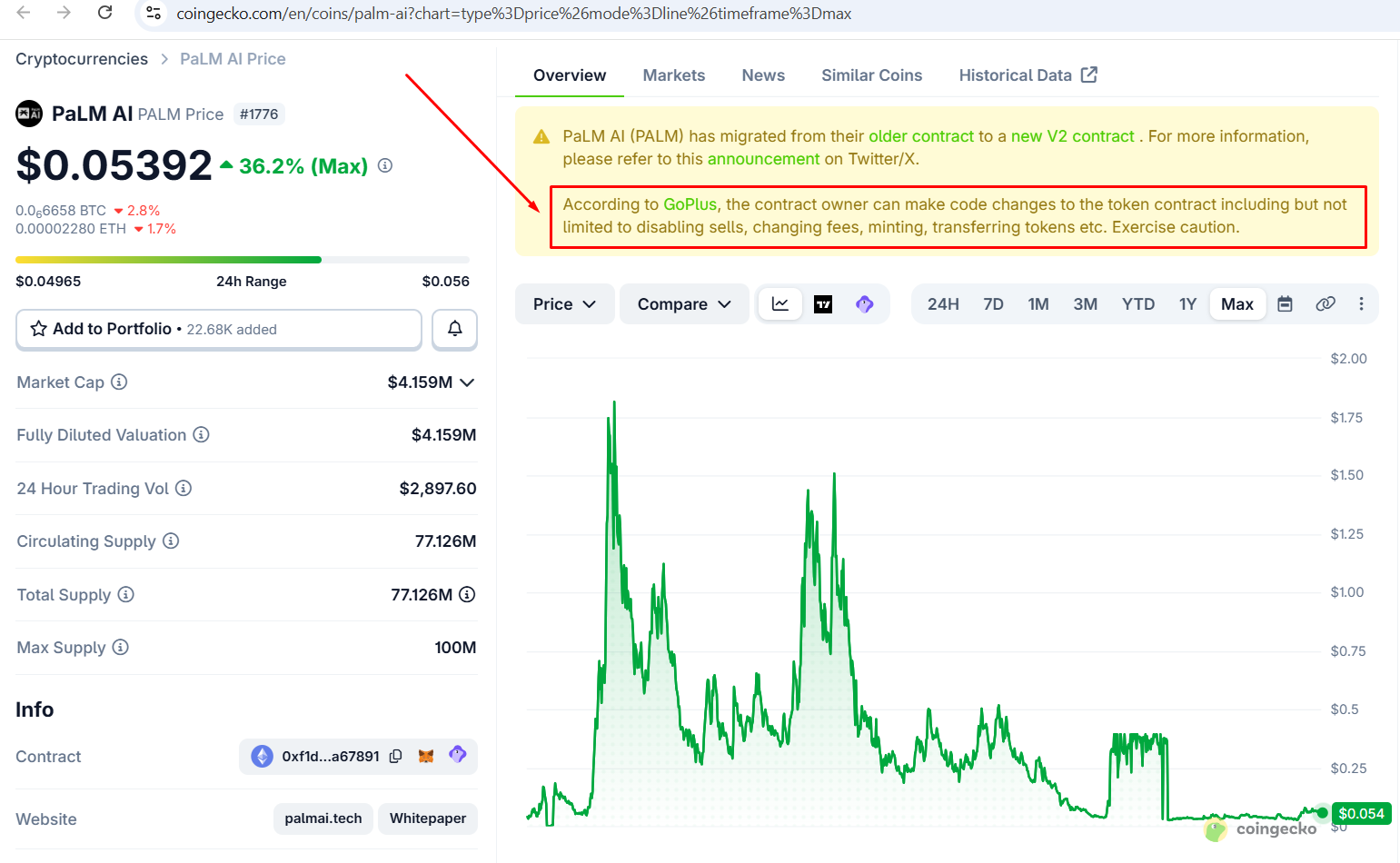Image resolution: width=1400 pixels, height=863 pixels.
Task: Go forward using the browser forward arrow
Action: [x=64, y=13]
